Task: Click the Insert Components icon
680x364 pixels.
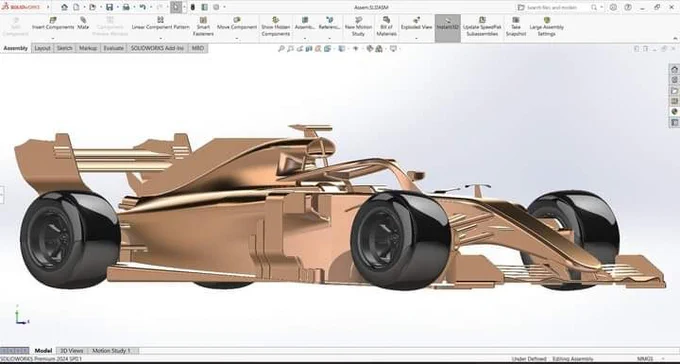Action: coord(53,20)
